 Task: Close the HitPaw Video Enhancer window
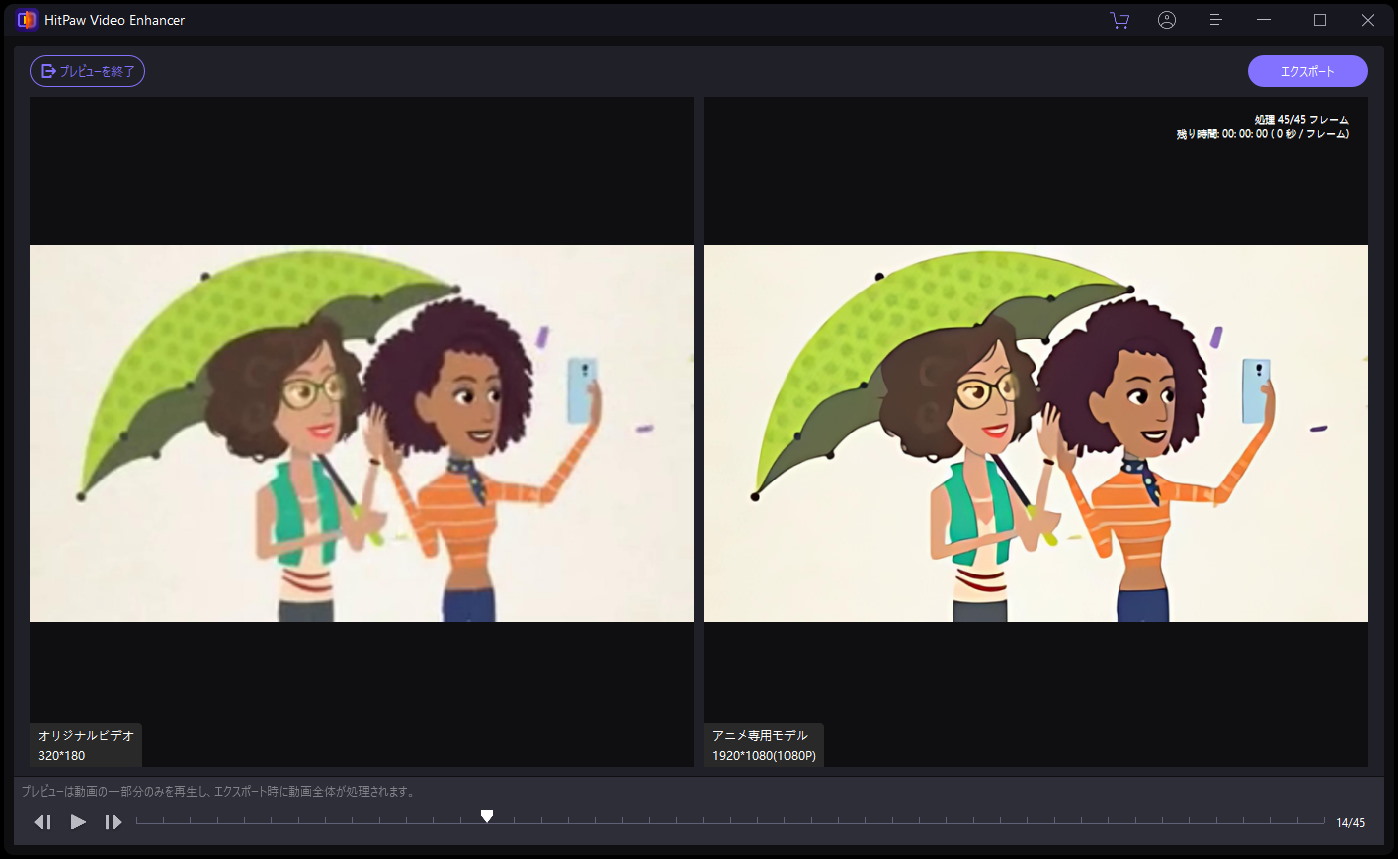(x=1368, y=20)
